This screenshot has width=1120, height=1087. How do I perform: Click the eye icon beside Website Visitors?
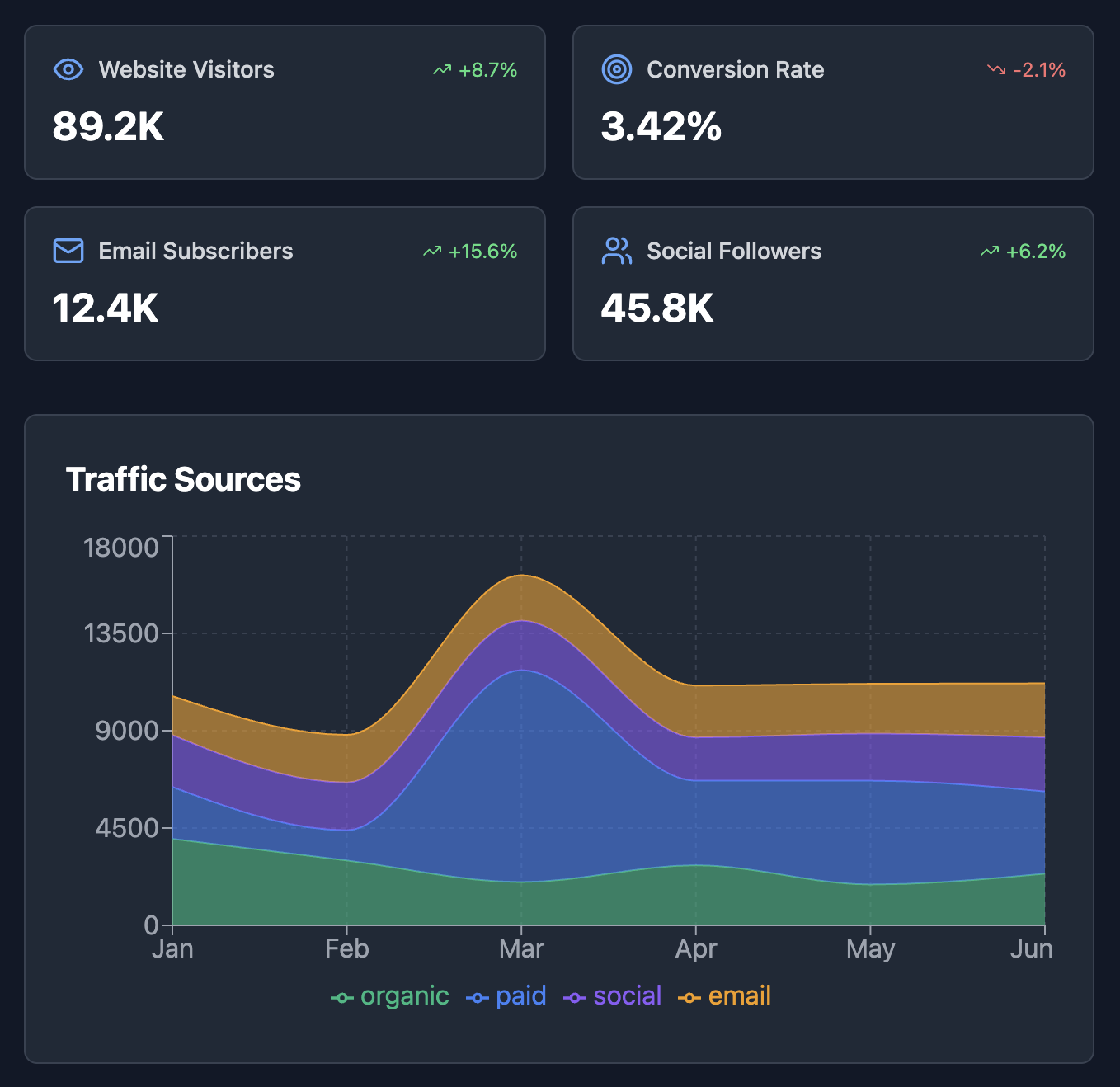pos(68,69)
